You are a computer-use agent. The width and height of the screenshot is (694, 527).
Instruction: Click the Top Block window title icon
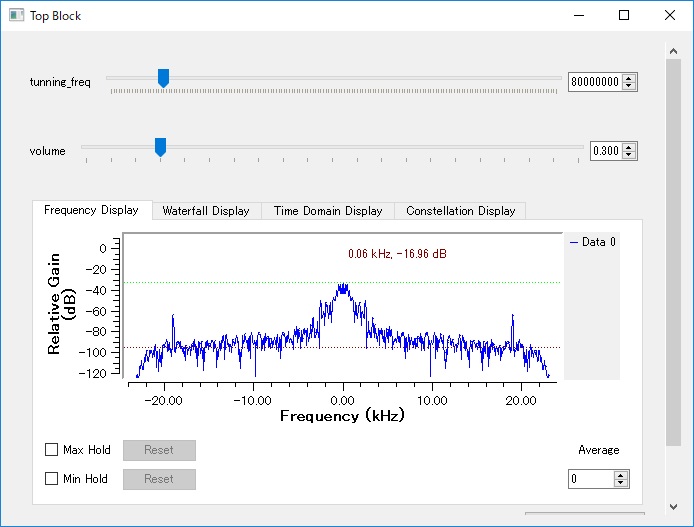click(x=16, y=15)
